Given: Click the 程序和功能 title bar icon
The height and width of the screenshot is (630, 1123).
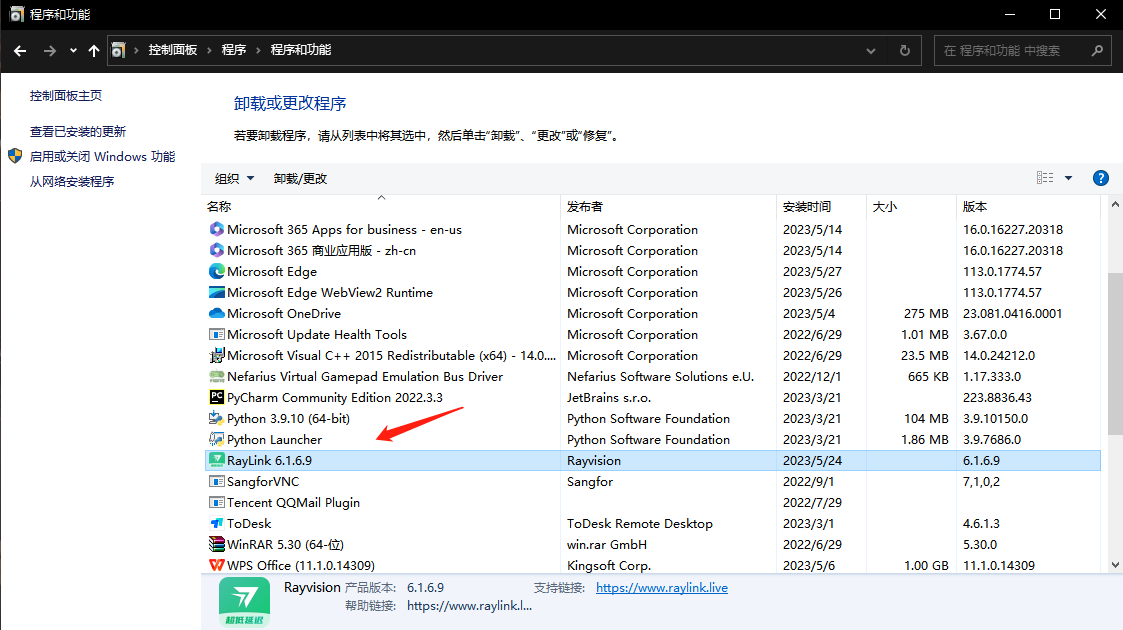Looking at the screenshot, I should (16, 14).
